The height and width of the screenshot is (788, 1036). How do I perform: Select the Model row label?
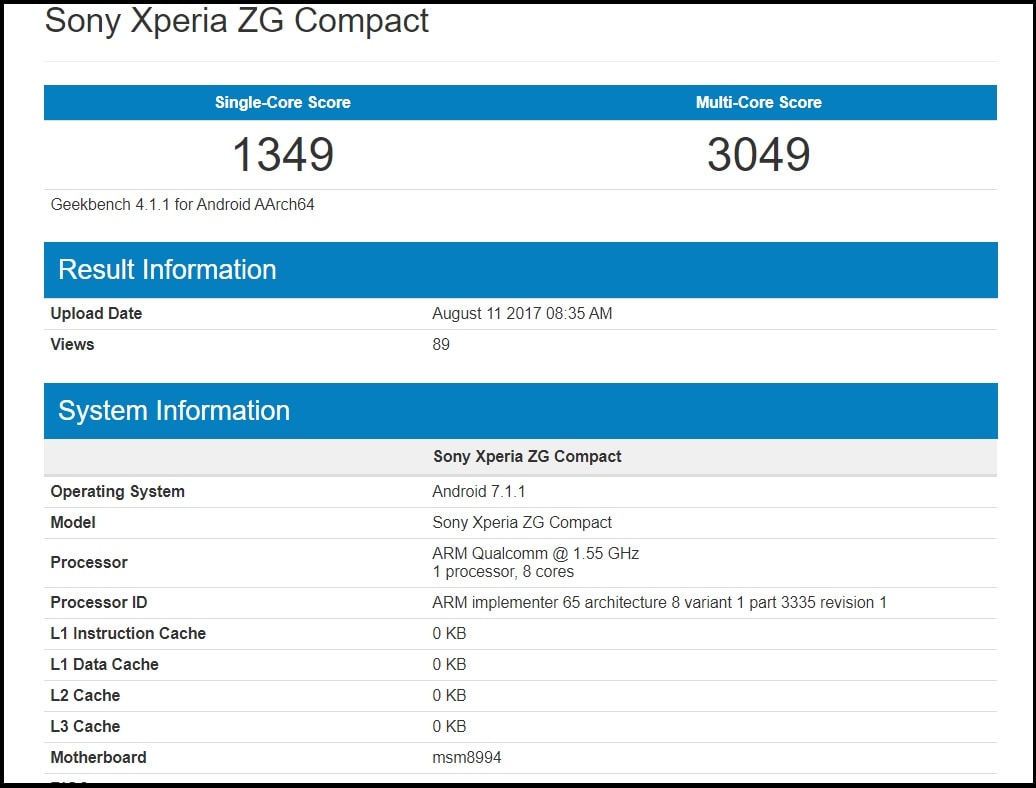(x=73, y=522)
